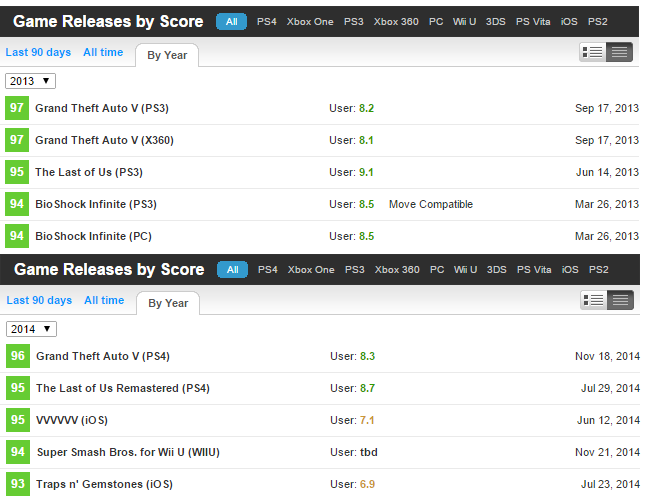Open VVVVVV (iOS)

coord(72,420)
